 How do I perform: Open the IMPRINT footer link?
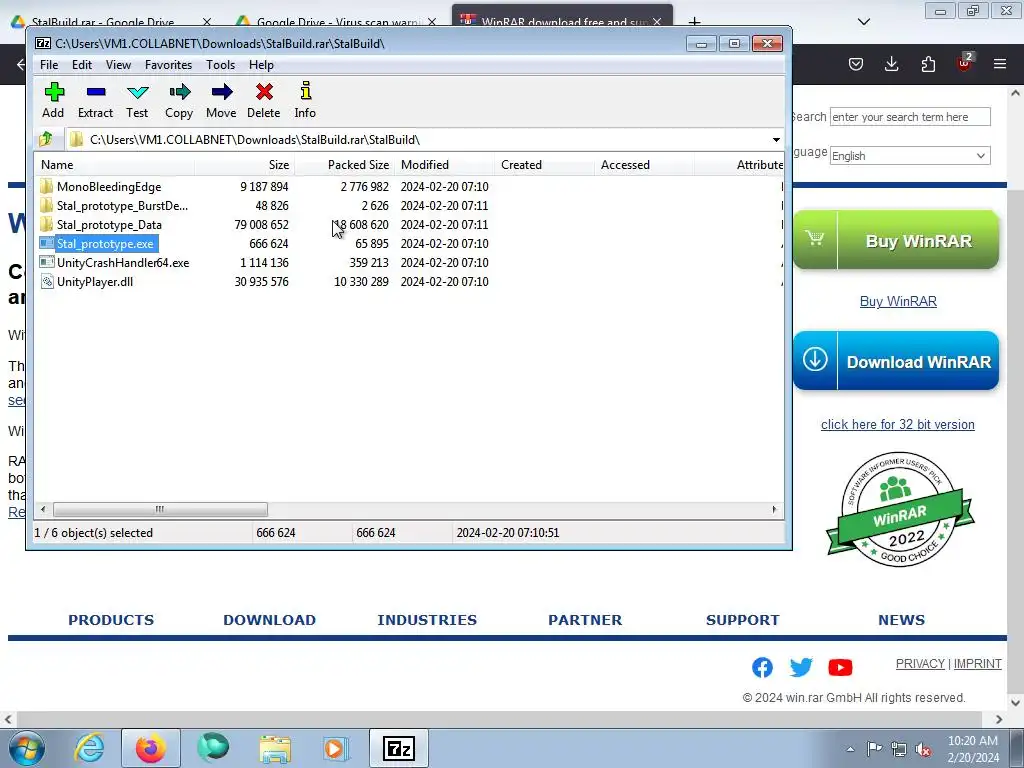click(977, 664)
